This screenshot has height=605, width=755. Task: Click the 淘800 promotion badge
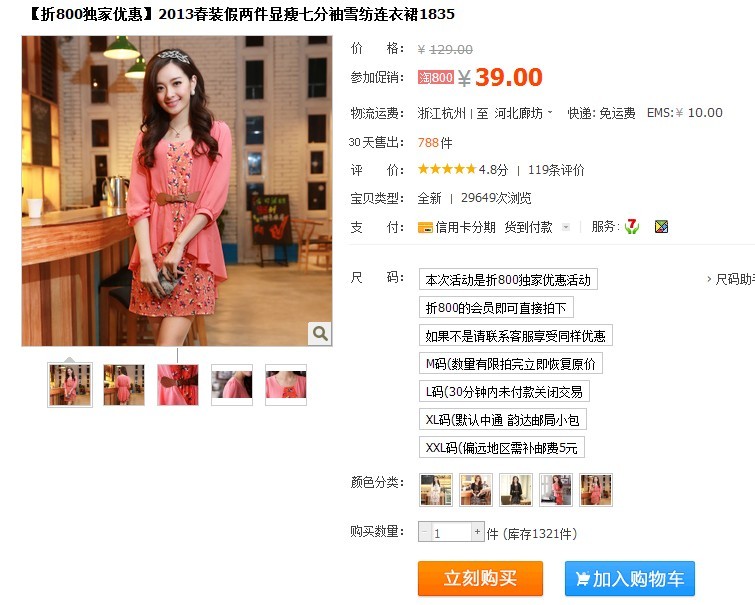tap(436, 77)
